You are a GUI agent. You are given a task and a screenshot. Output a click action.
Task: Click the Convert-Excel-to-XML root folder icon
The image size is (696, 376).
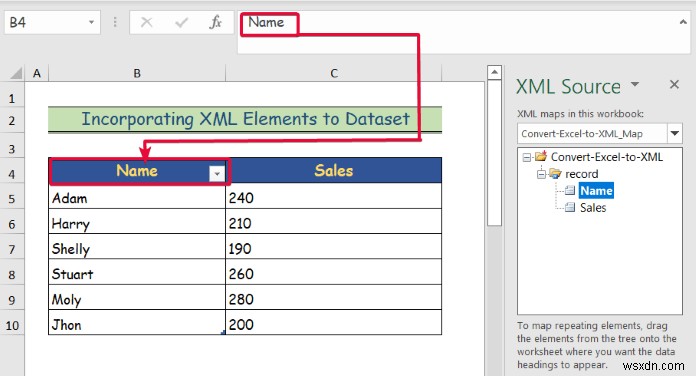[x=541, y=156]
